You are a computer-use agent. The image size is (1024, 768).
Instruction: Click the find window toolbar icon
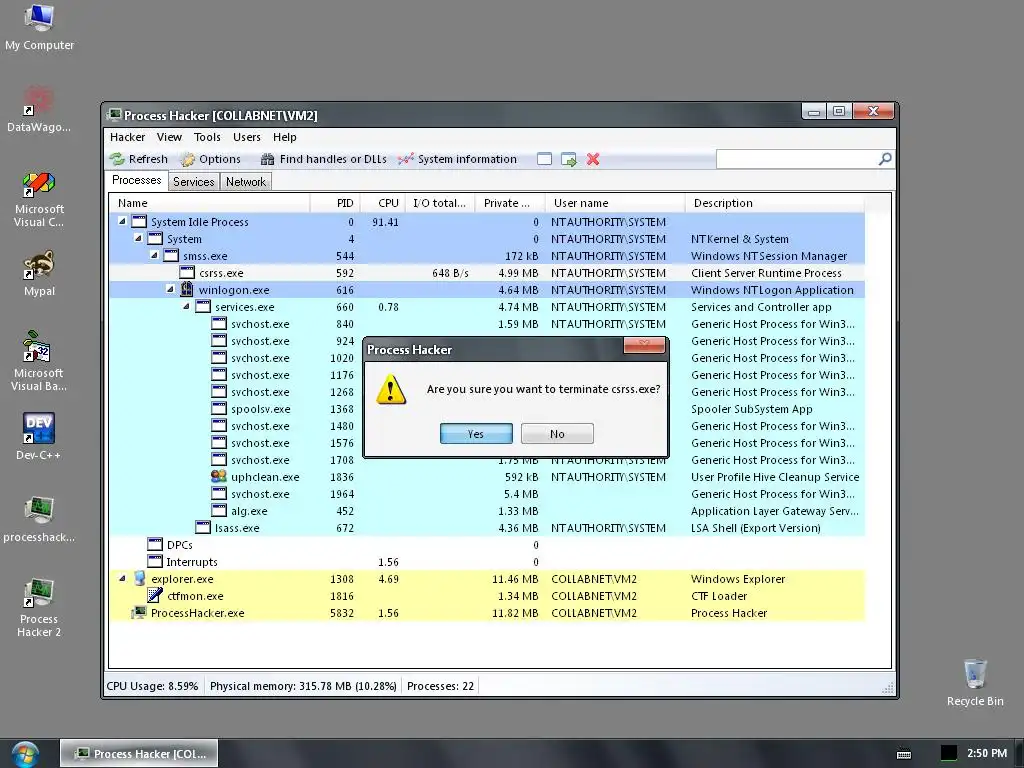point(544,159)
